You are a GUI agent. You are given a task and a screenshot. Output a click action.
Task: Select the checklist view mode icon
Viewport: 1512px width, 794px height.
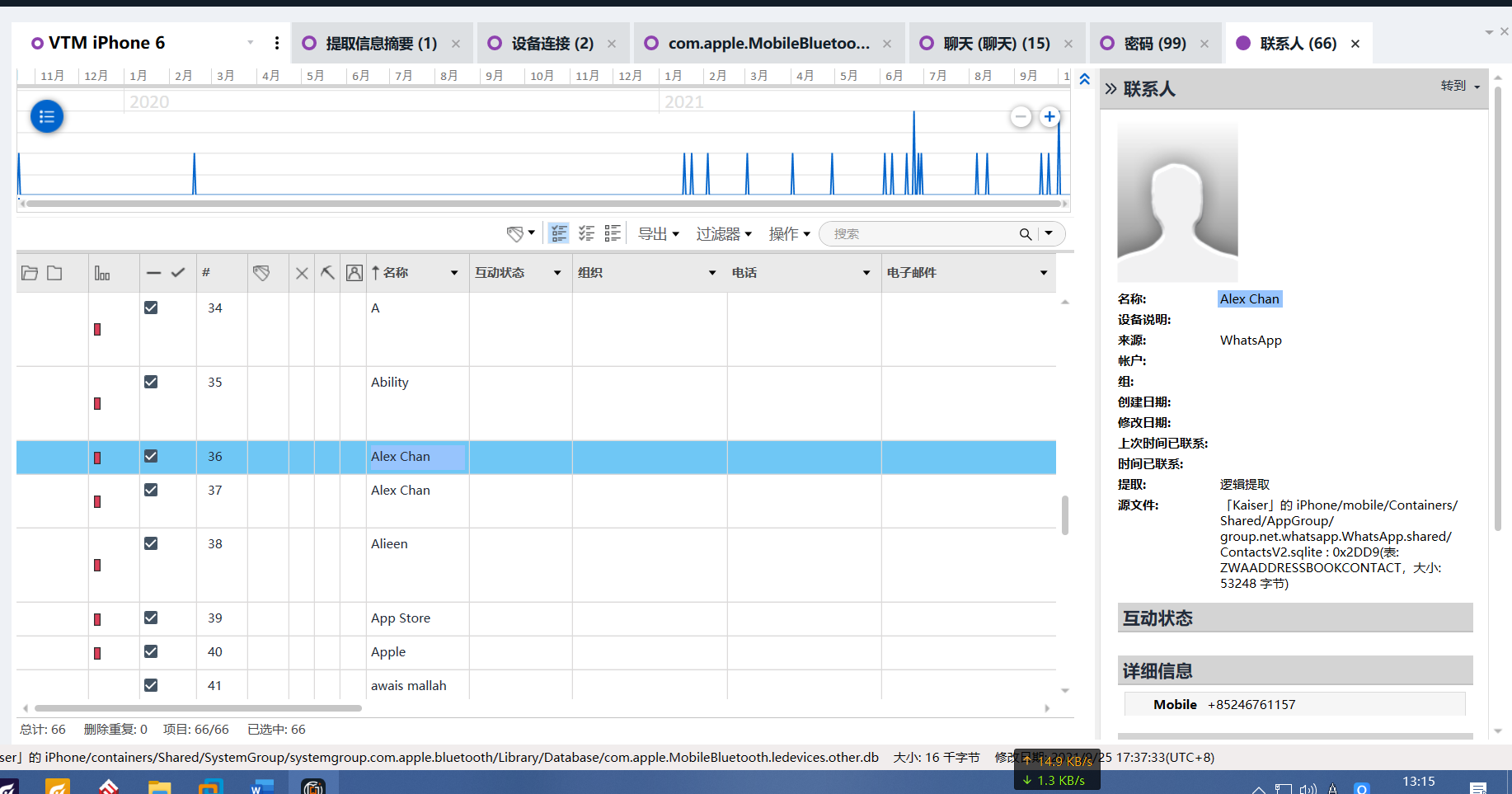pyautogui.click(x=586, y=233)
